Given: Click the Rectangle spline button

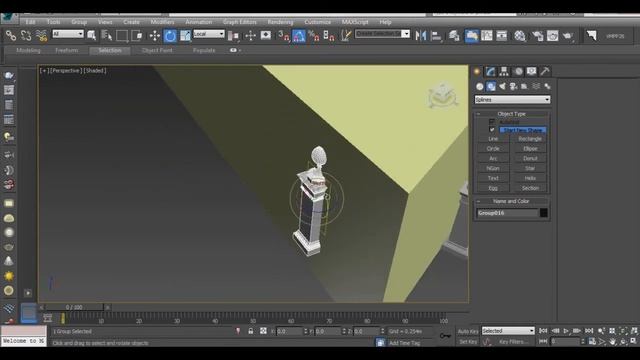Looking at the screenshot, I should point(530,139).
